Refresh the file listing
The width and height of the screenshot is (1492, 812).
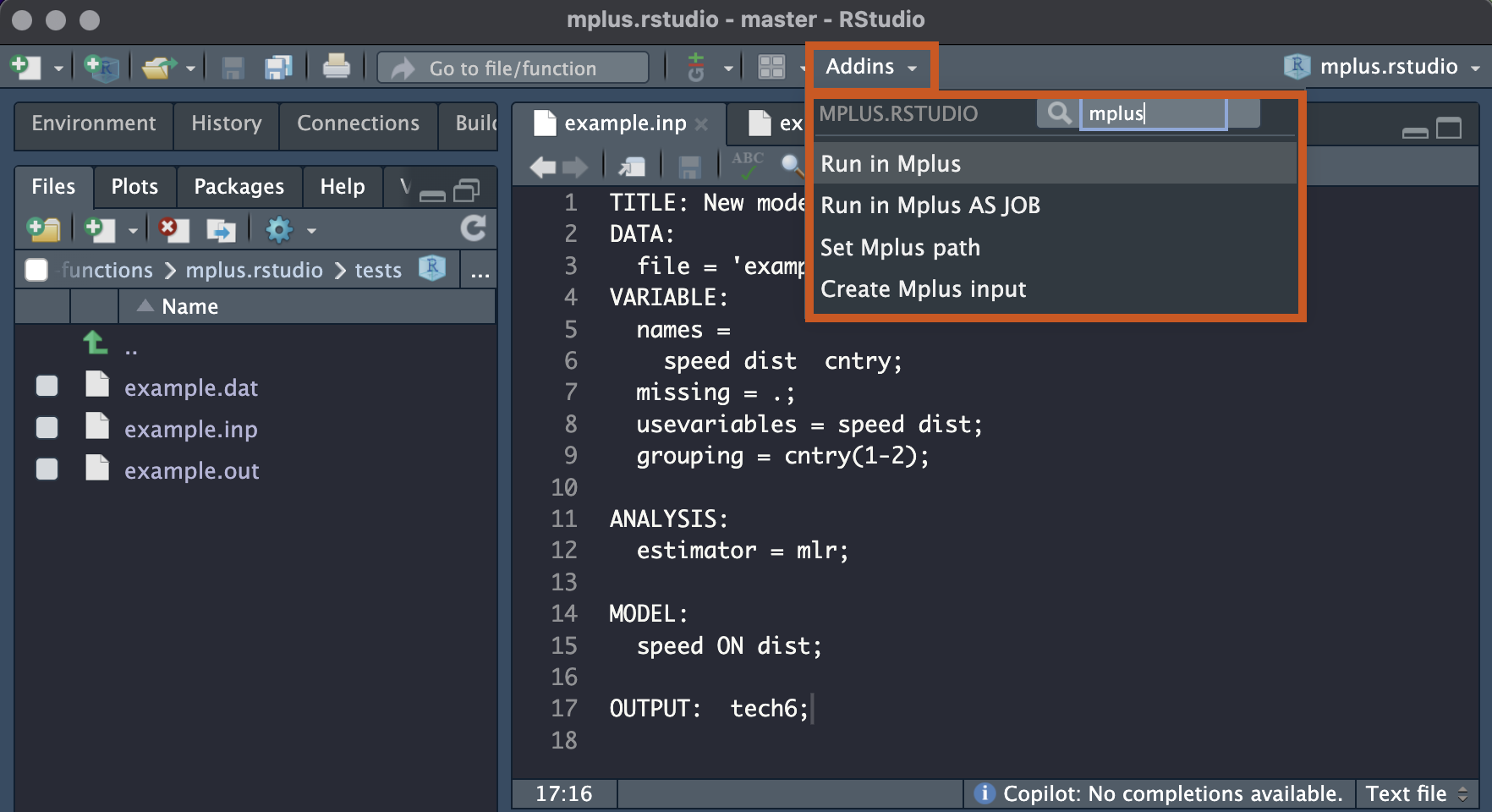point(473,228)
